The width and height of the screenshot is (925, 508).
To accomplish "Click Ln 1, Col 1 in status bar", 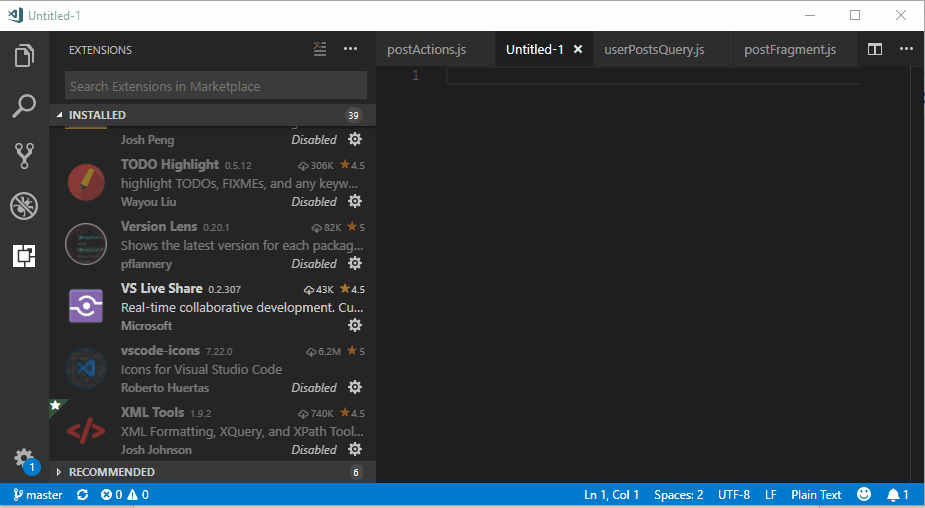I will click(x=611, y=495).
